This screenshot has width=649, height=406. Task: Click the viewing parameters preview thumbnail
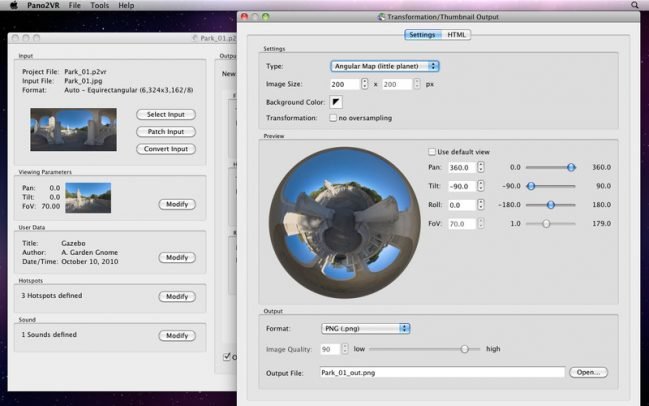click(x=88, y=198)
